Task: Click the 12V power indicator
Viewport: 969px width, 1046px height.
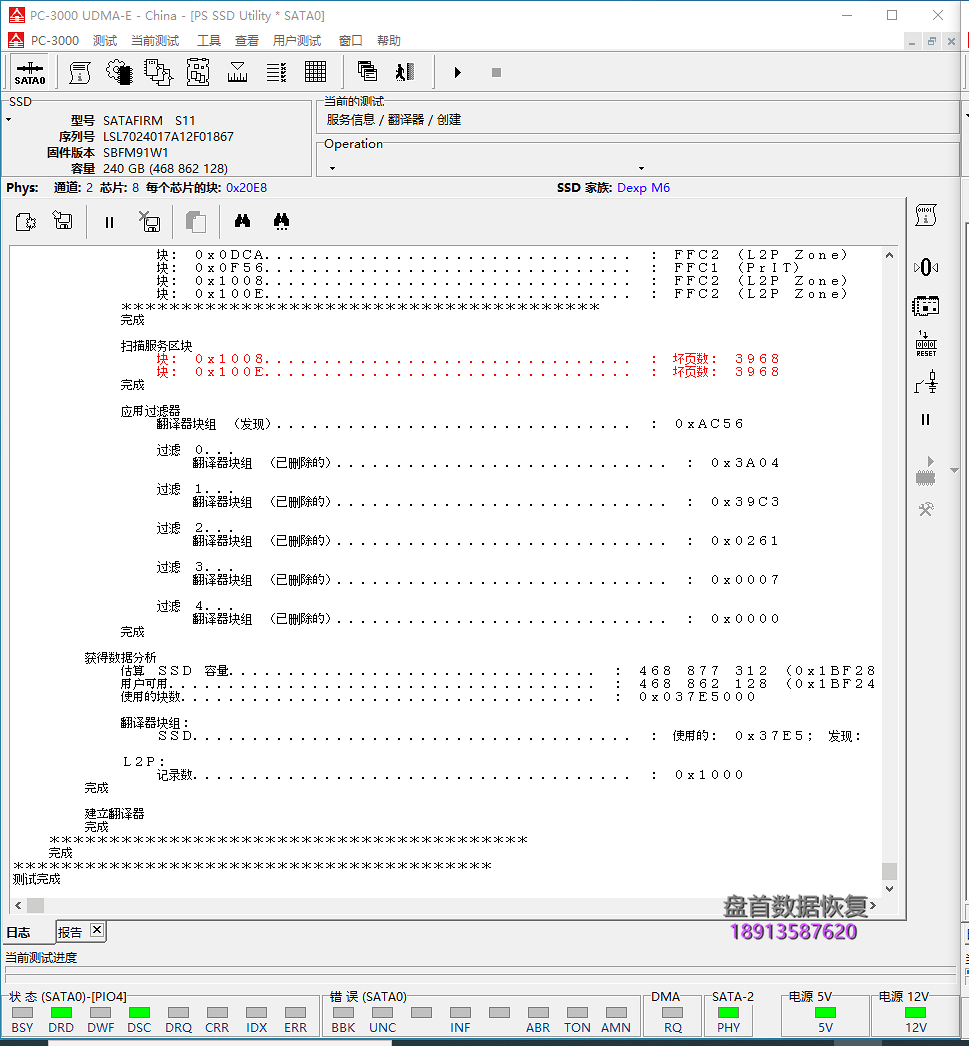Action: (x=916, y=1013)
